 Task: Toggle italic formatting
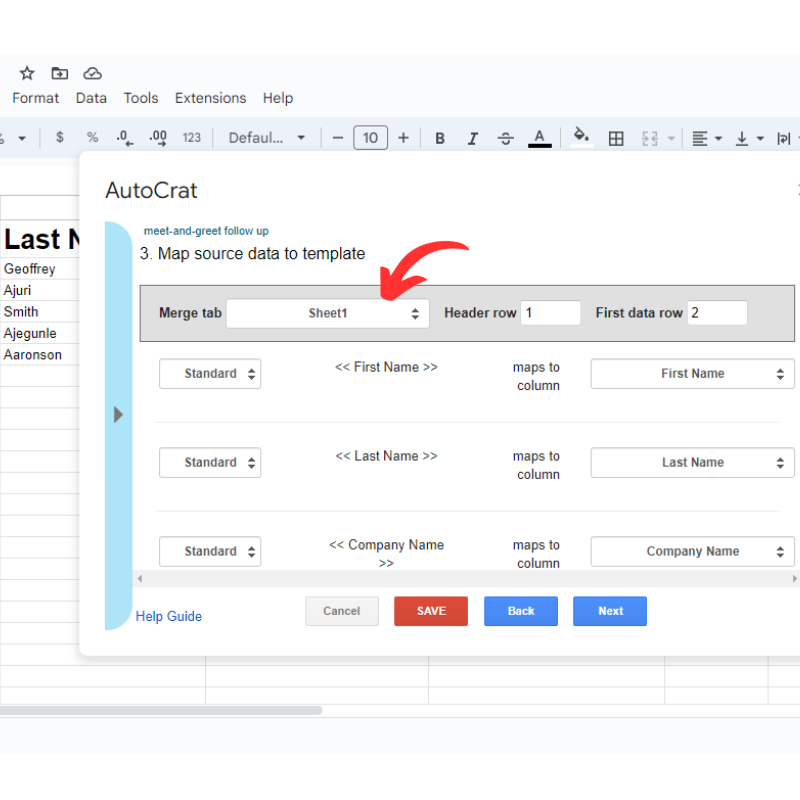473,138
